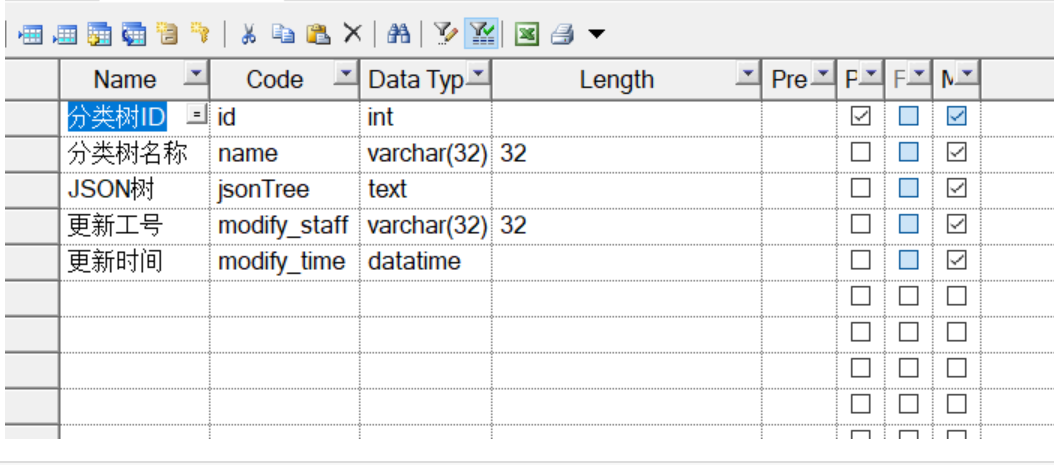1054x465 pixels.
Task: Enable the Primary checkbox for jsonTree row
Action: click(x=860, y=189)
